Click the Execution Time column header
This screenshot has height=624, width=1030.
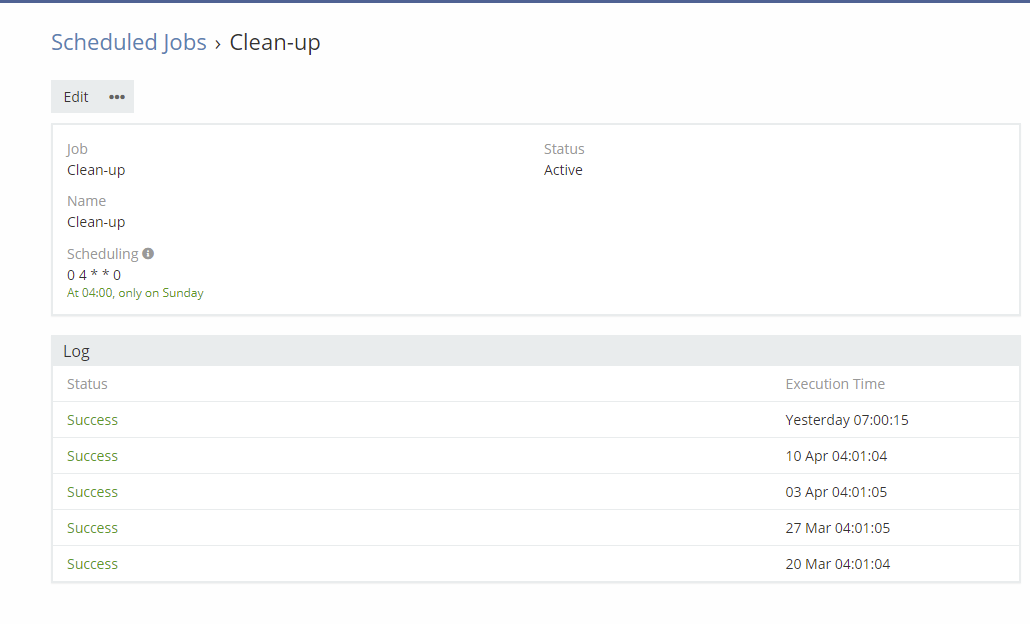click(x=835, y=384)
